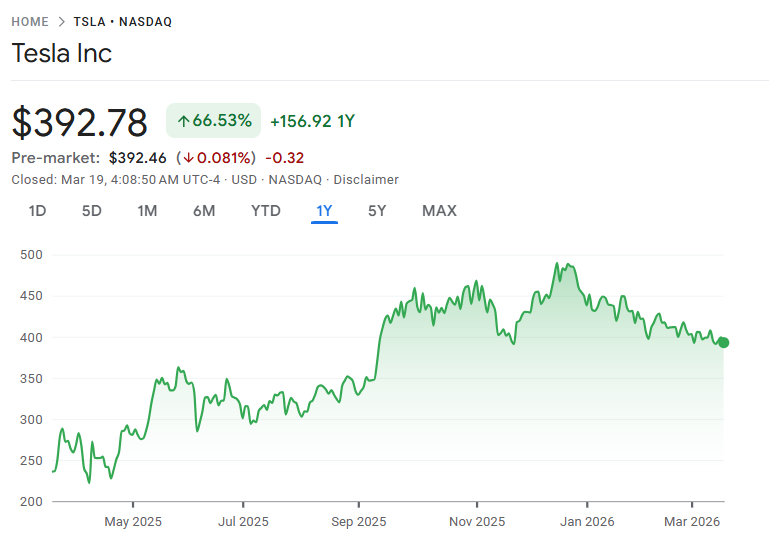Screen dimensions: 769x553
Task: Click the TSLA • NASDAQ breadcrumb
Action: 122,22
